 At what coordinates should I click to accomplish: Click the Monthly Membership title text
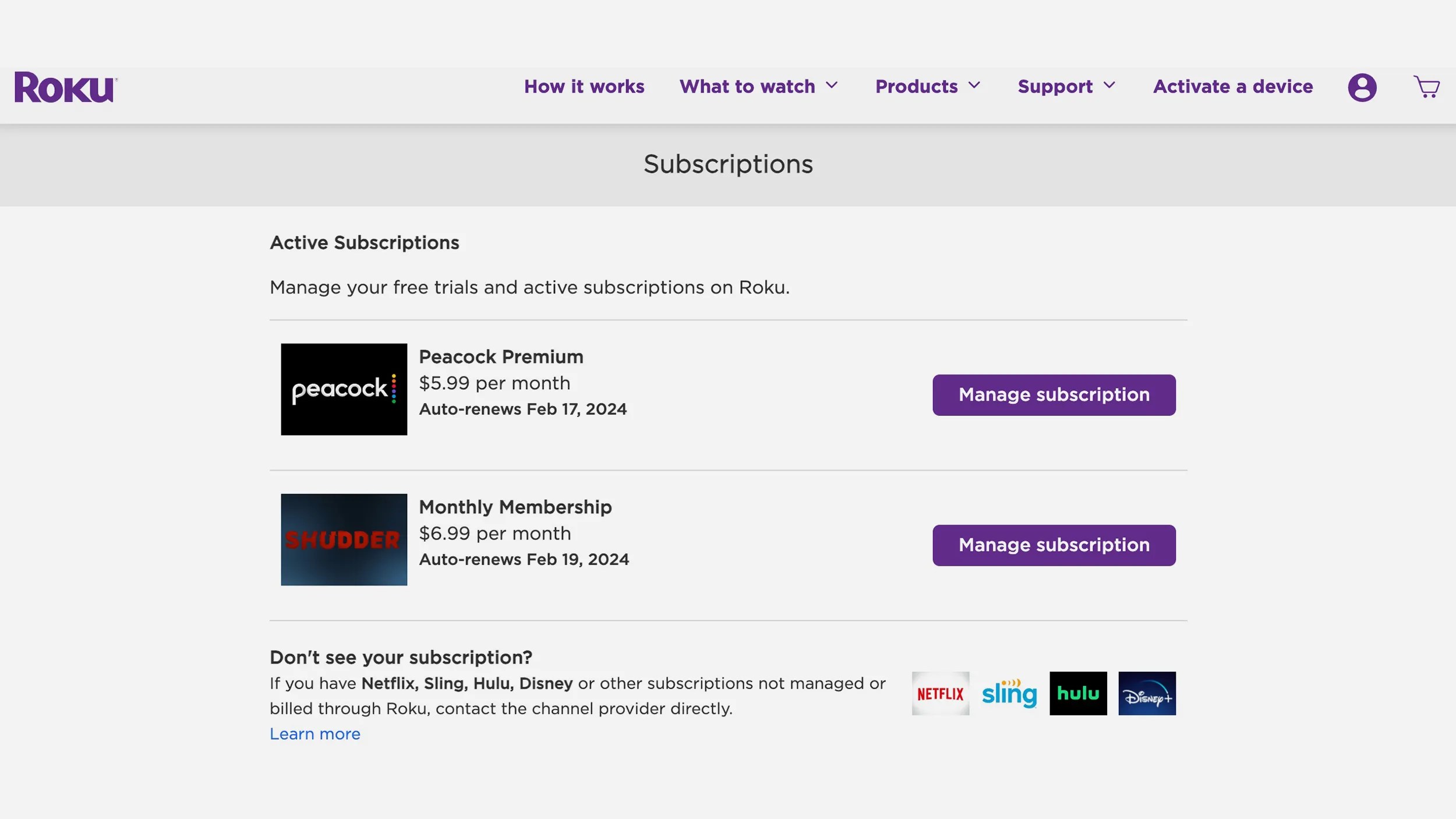pyautogui.click(x=515, y=507)
